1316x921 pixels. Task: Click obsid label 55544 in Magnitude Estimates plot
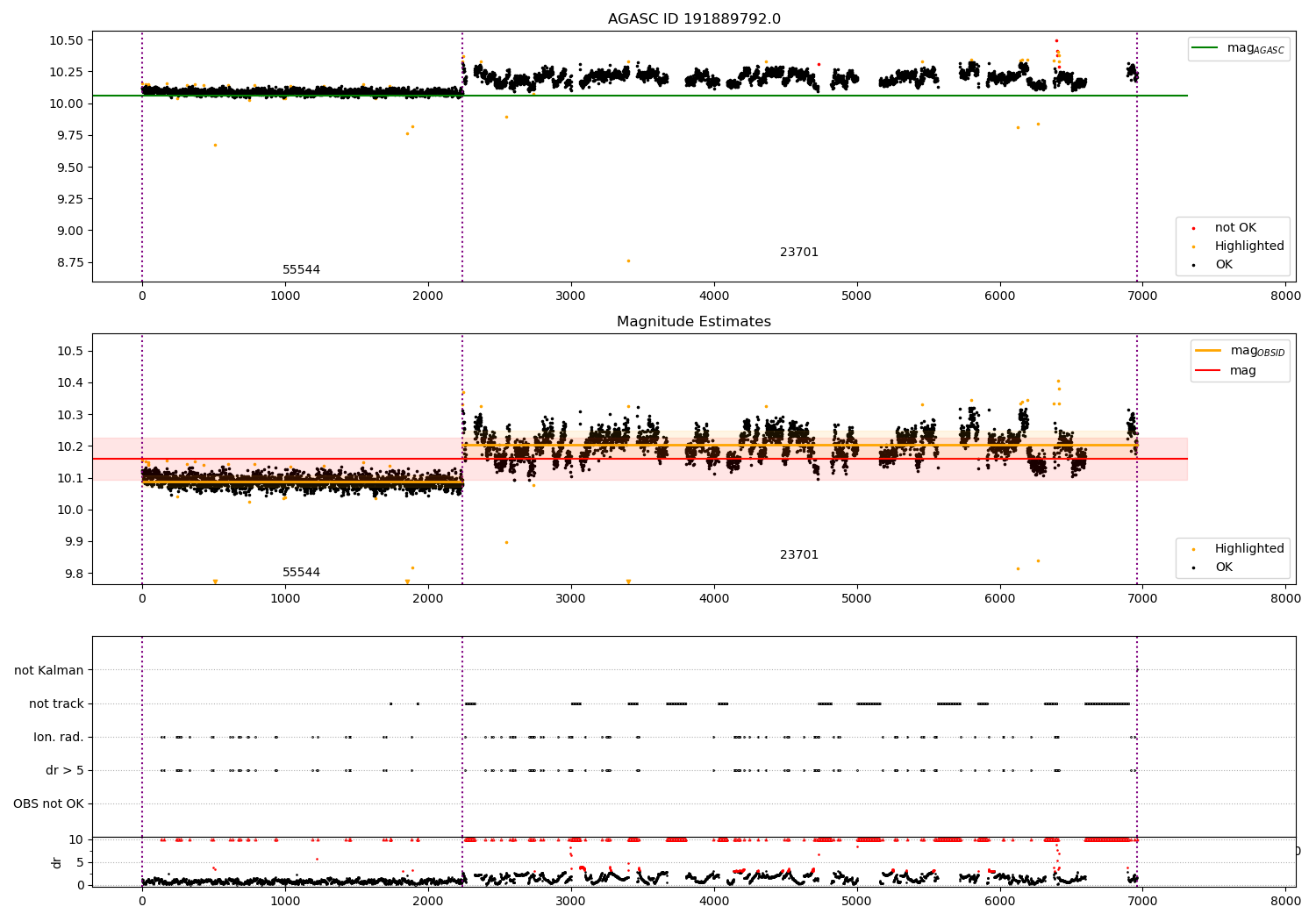click(301, 573)
